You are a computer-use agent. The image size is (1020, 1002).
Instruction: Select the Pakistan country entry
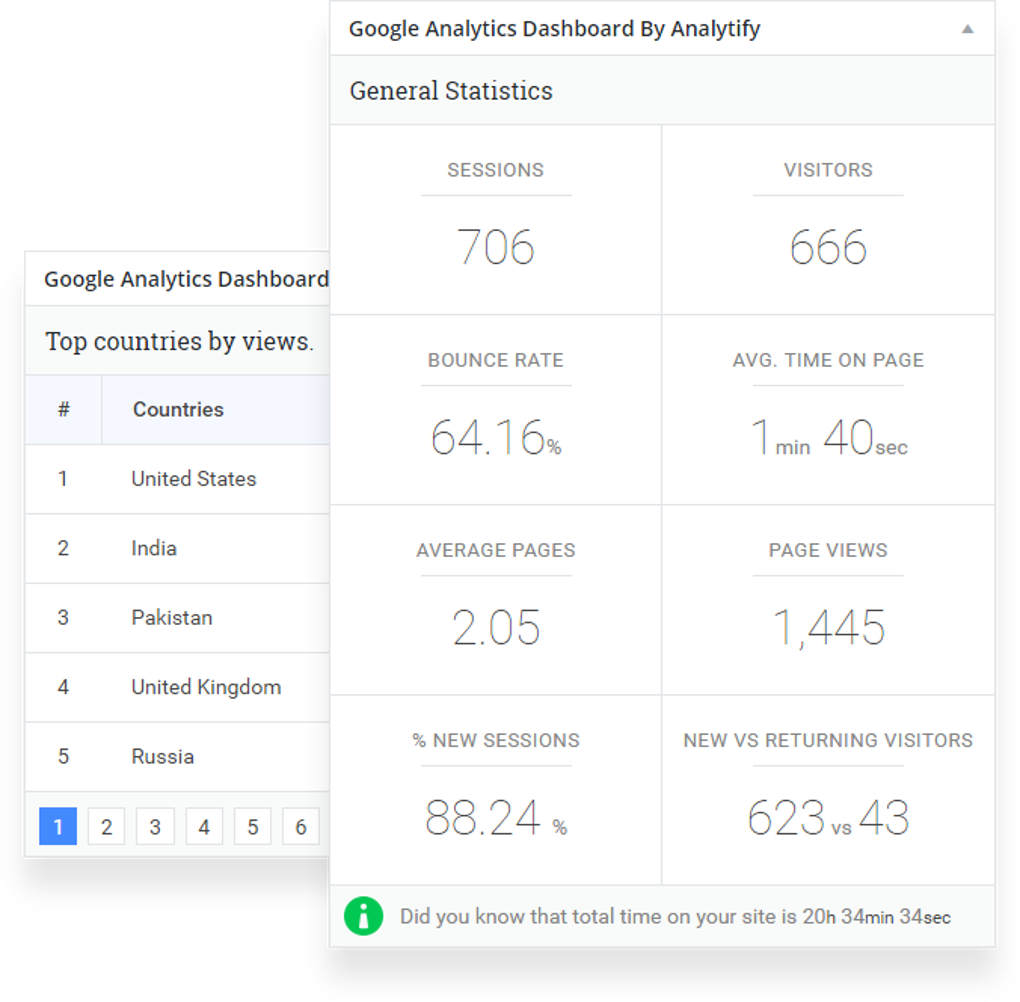click(172, 618)
